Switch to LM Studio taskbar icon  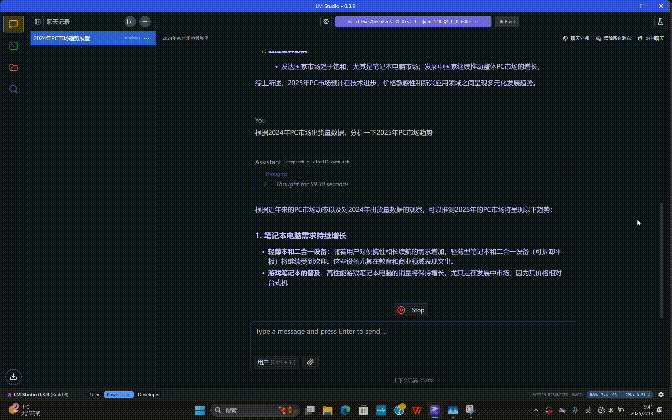pos(435,410)
